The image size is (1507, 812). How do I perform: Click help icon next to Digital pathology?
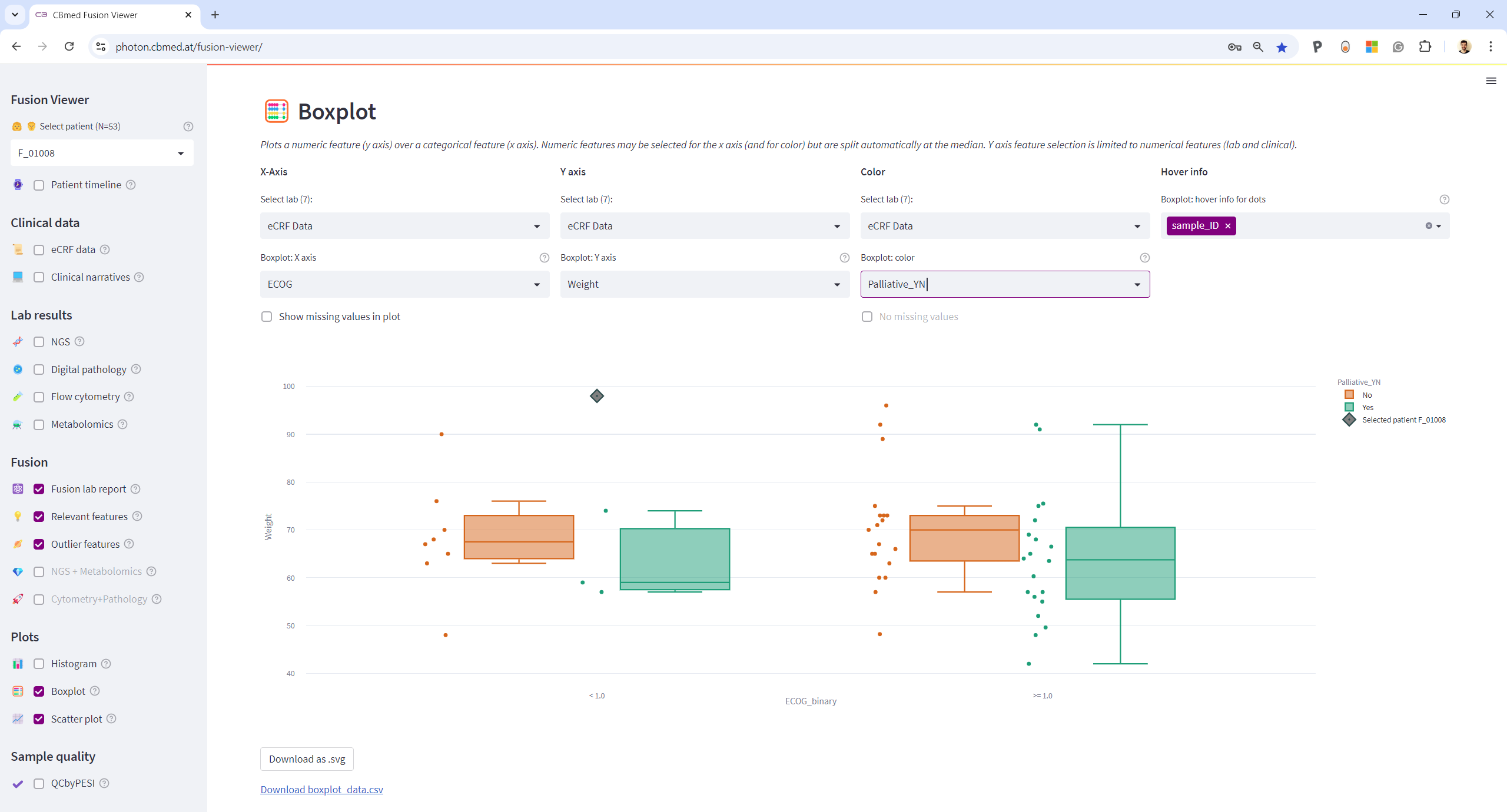(136, 369)
